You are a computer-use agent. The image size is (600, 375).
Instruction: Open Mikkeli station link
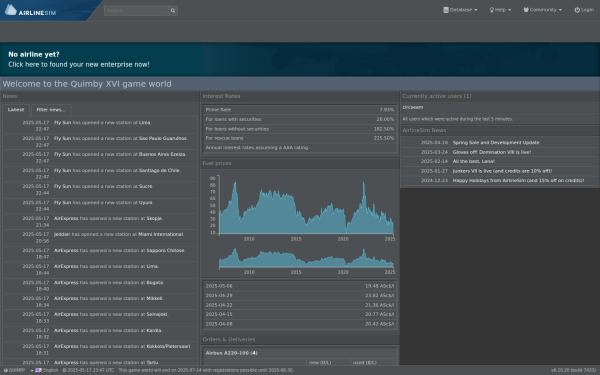pos(154,298)
